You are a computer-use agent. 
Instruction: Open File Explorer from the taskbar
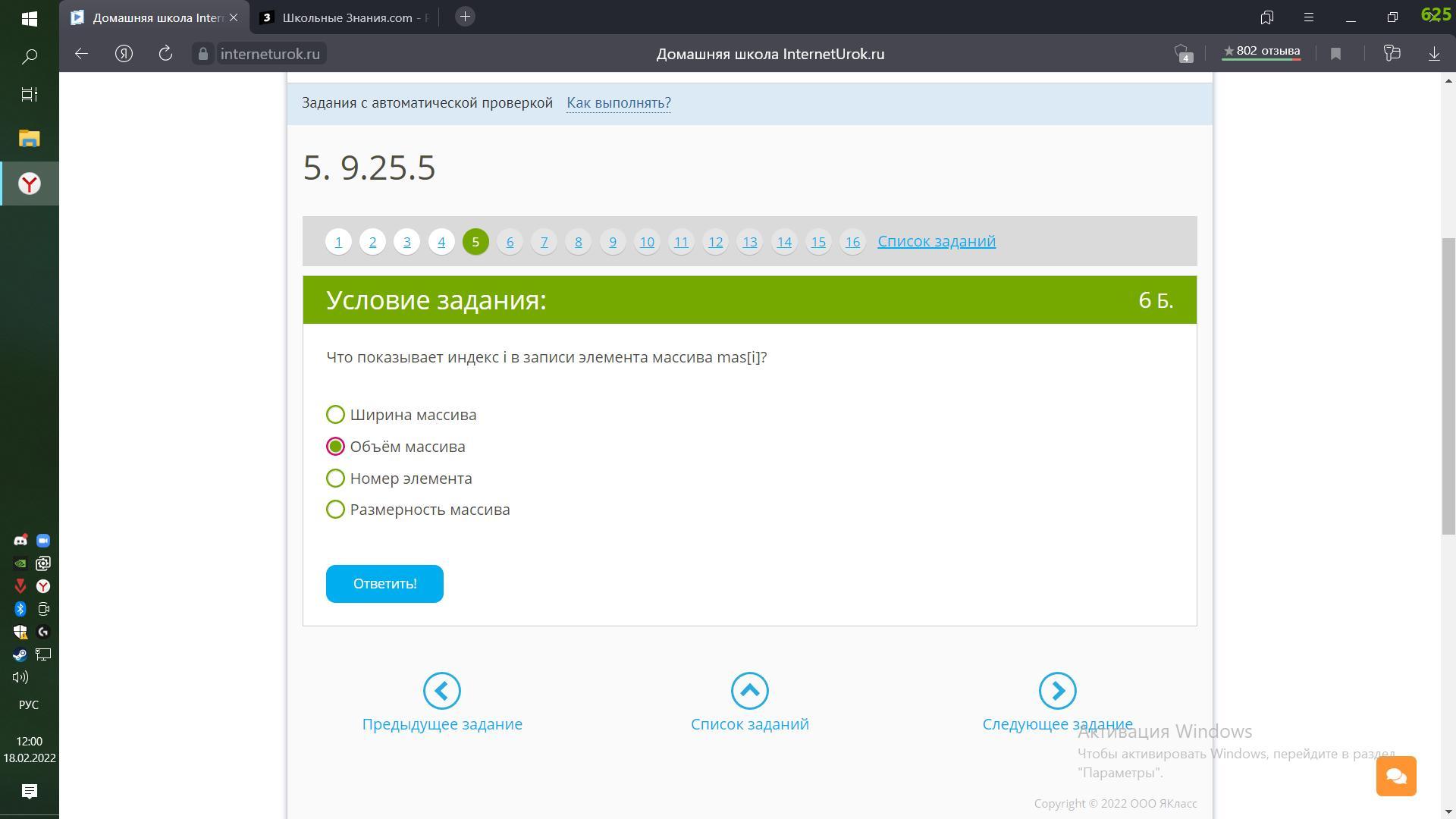(30, 139)
